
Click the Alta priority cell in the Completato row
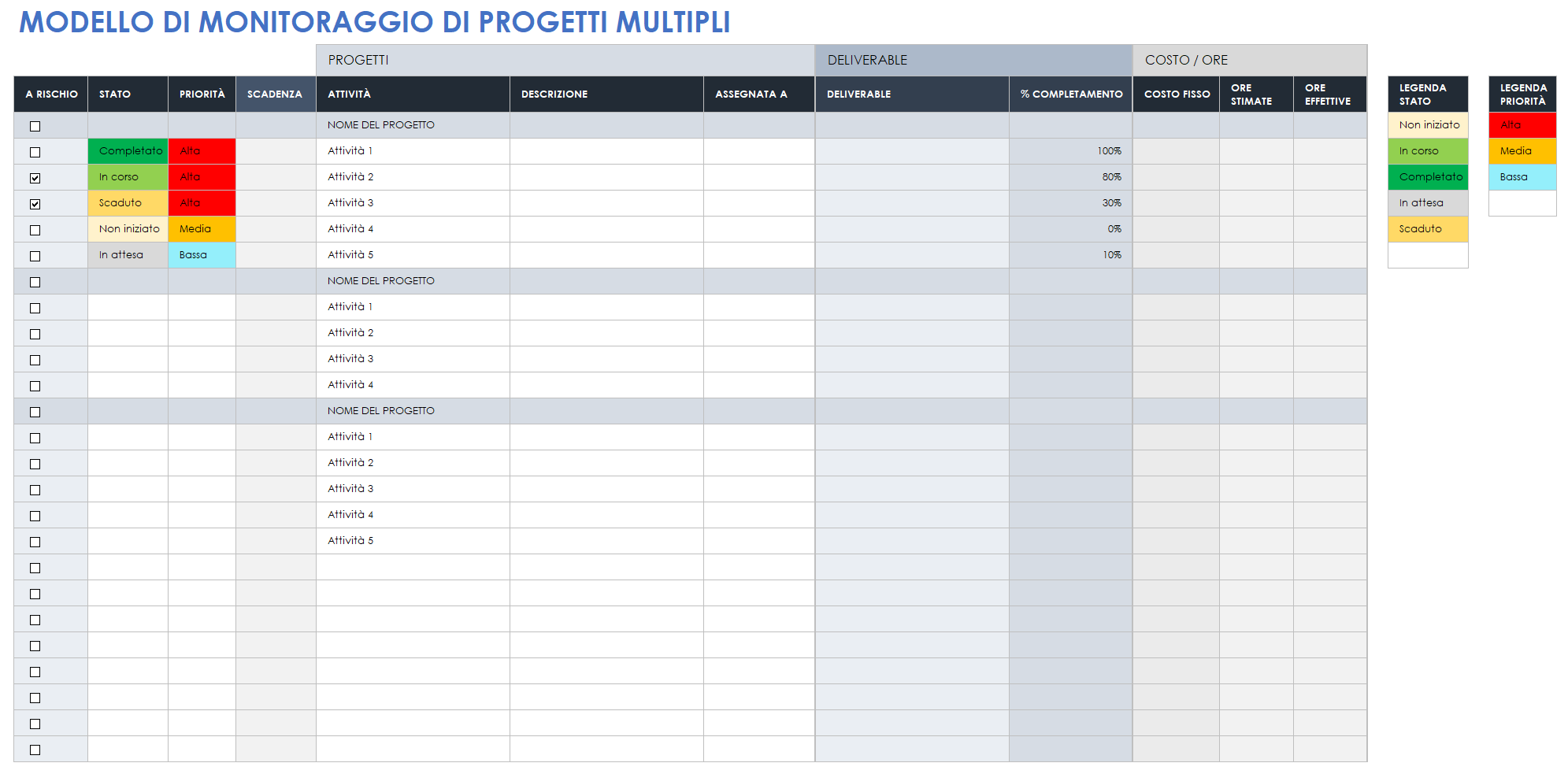(202, 151)
